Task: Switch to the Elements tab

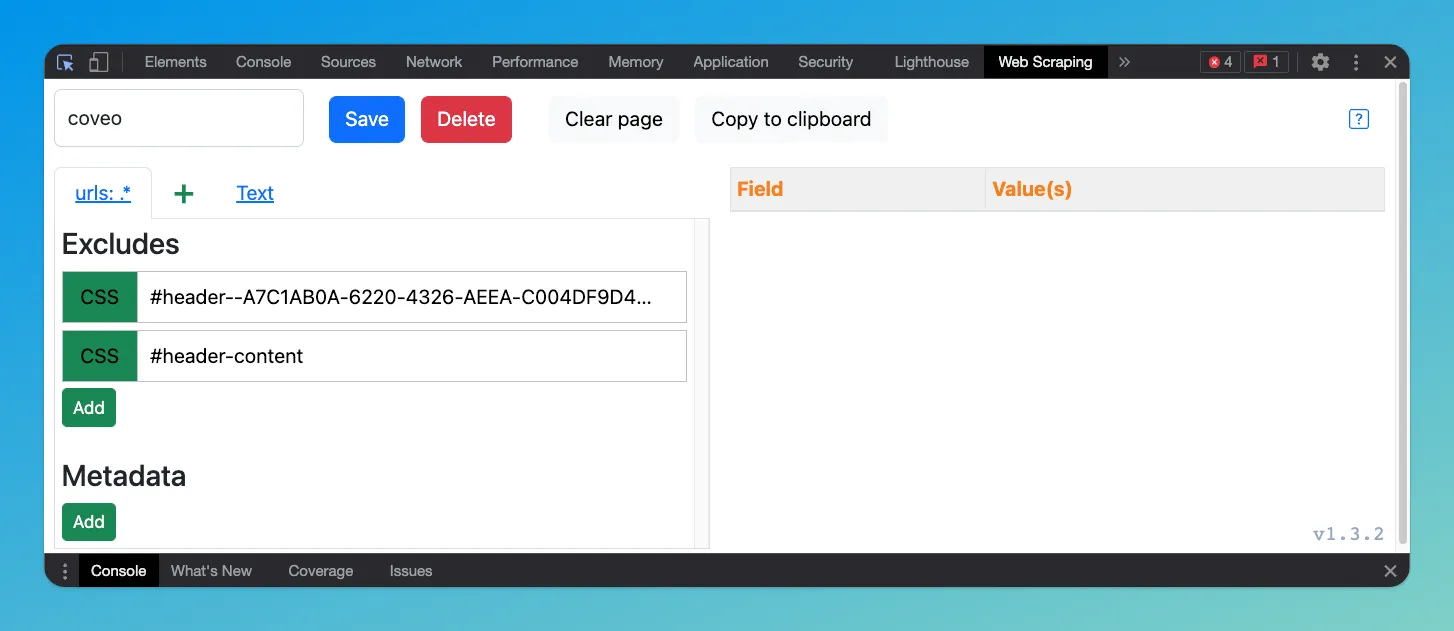Action: (175, 62)
